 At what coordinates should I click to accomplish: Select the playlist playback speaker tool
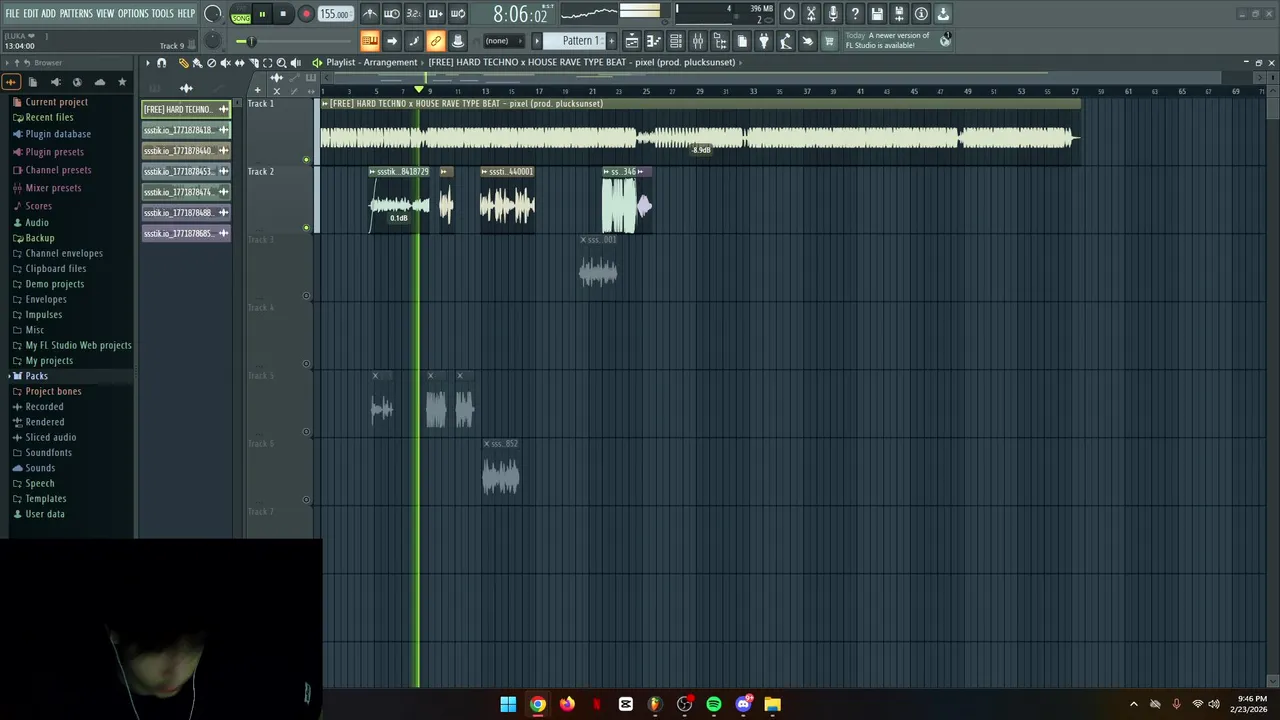pos(295,62)
